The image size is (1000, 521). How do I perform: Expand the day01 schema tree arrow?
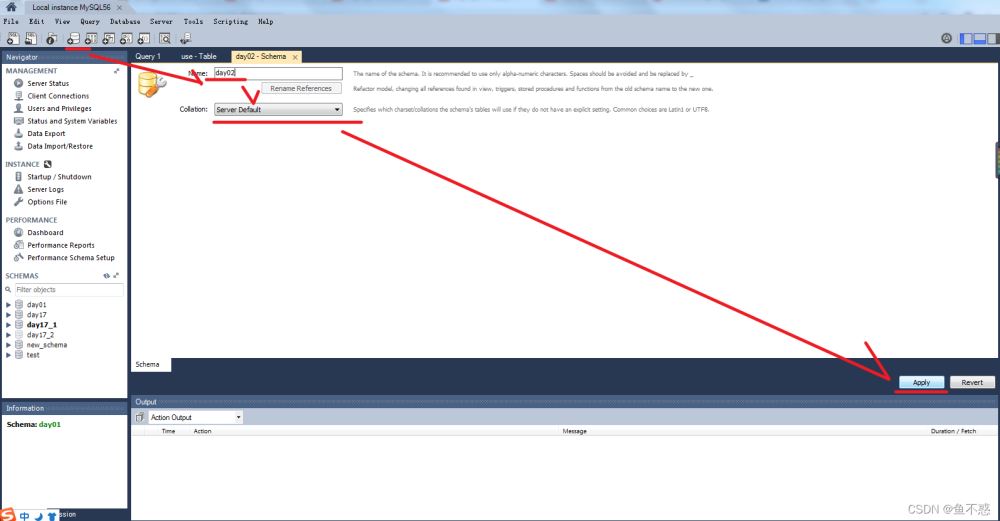pyautogui.click(x=8, y=305)
